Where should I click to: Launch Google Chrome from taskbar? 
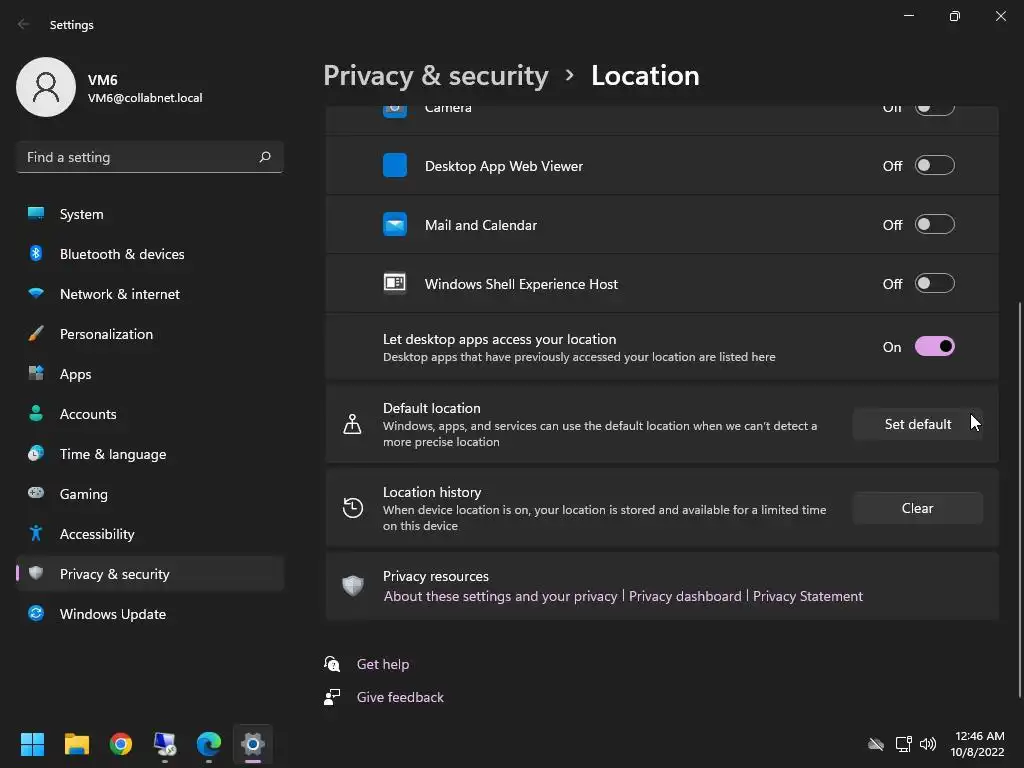point(121,744)
